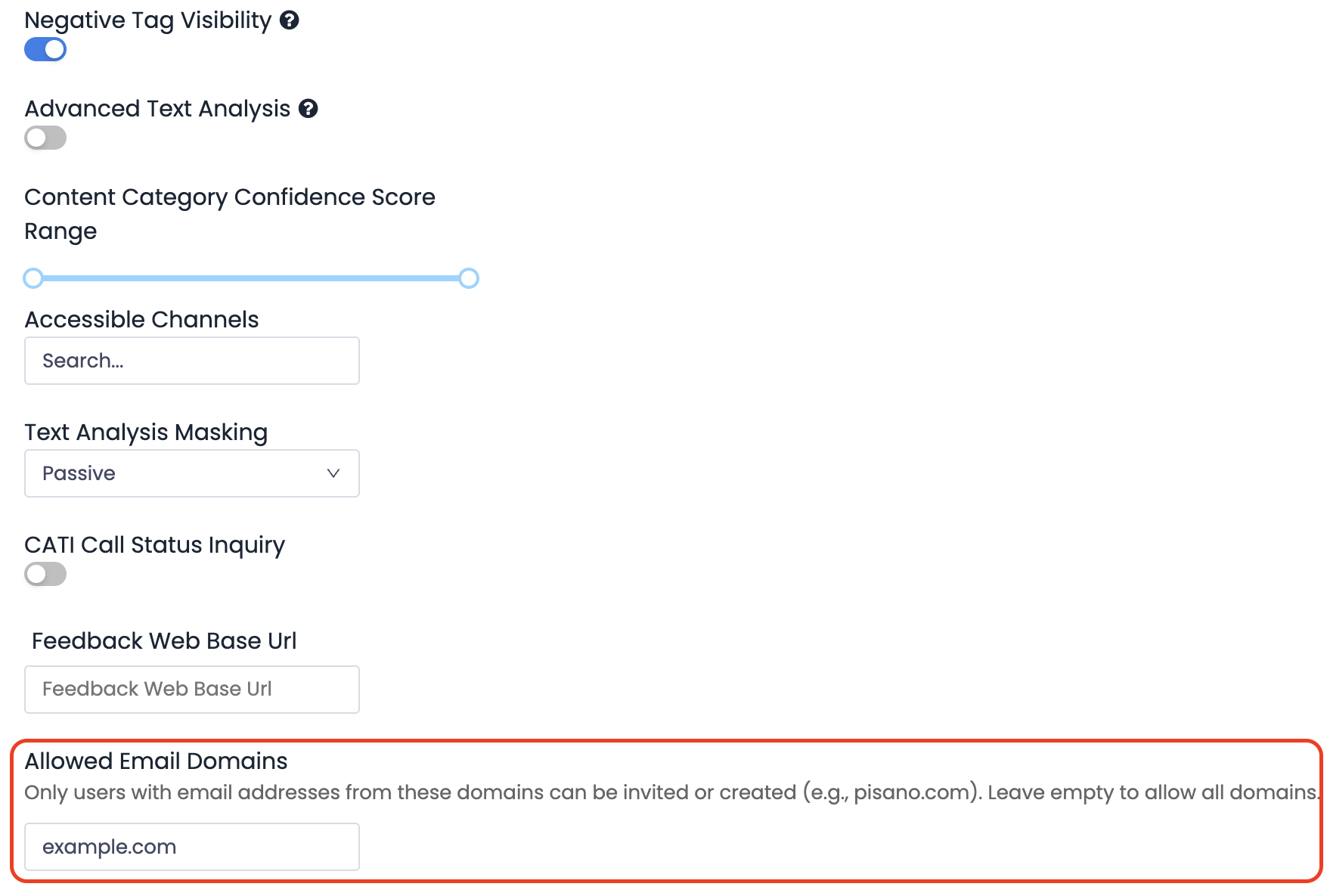Image resolution: width=1327 pixels, height=896 pixels.
Task: Turn on CATI Call Status Inquiry switch
Action: (45, 575)
